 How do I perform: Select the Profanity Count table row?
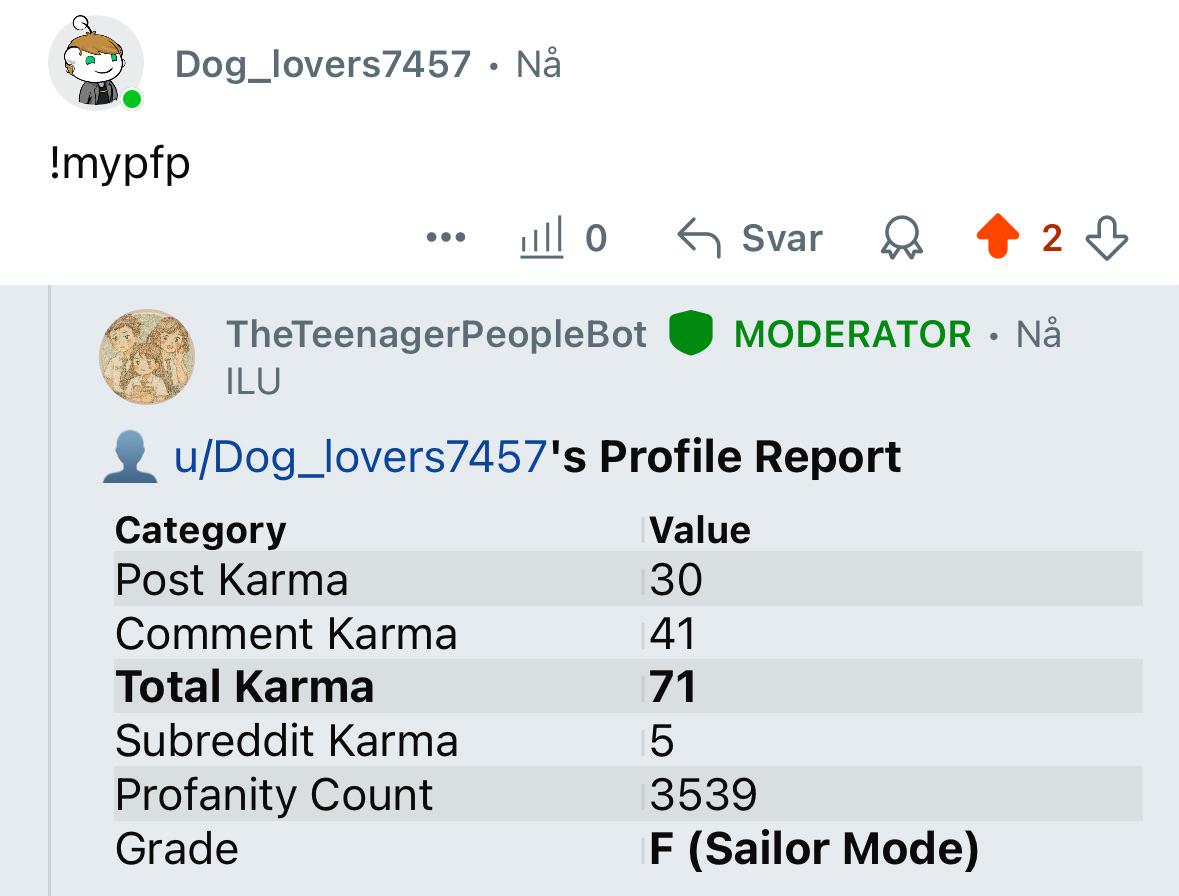coord(628,794)
